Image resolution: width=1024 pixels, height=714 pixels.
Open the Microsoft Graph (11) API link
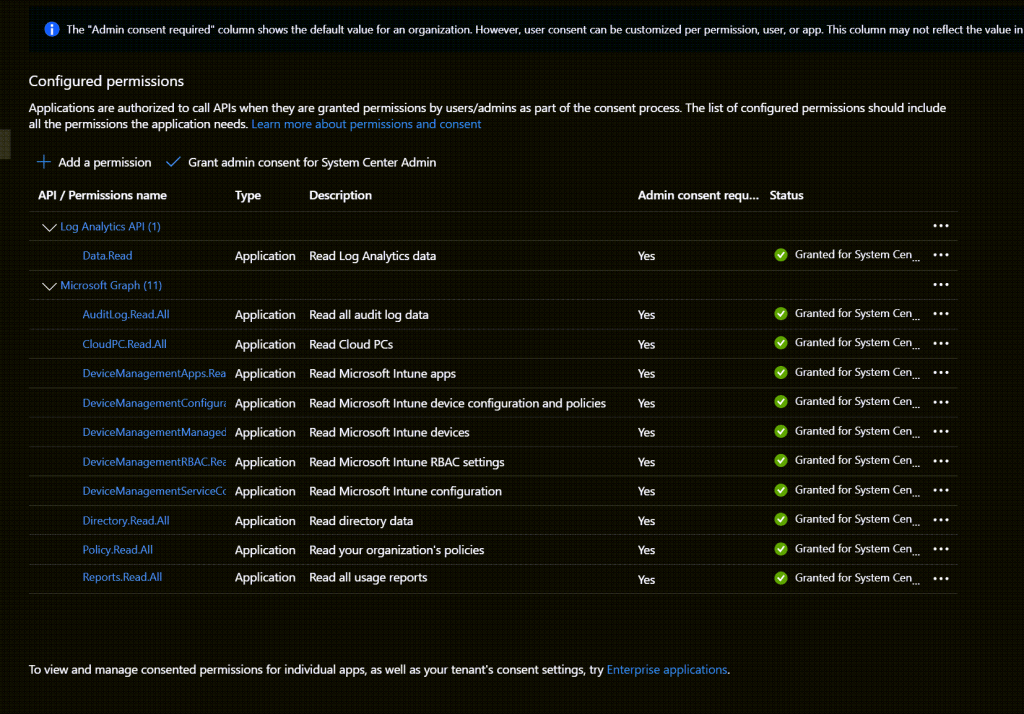(111, 286)
